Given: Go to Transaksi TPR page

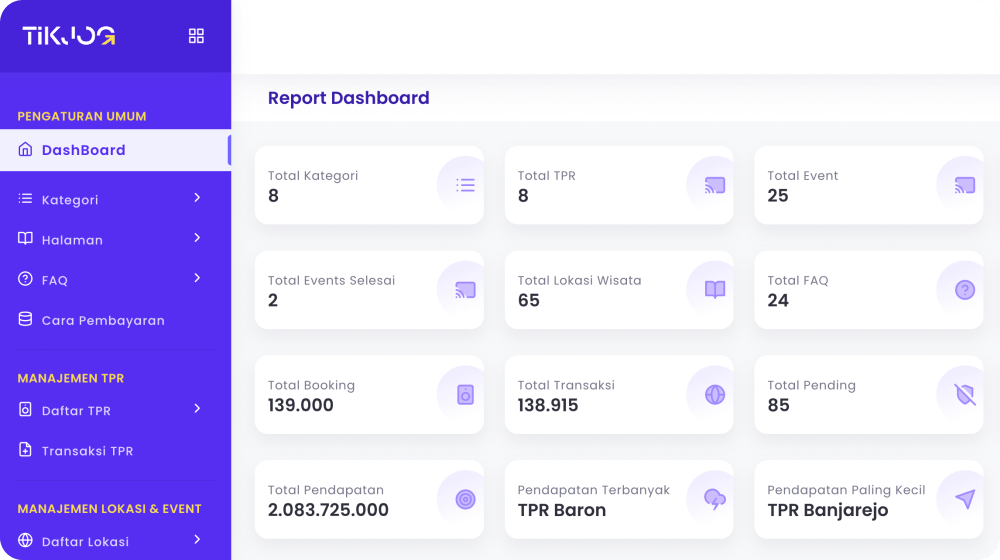Looking at the screenshot, I should tap(87, 451).
